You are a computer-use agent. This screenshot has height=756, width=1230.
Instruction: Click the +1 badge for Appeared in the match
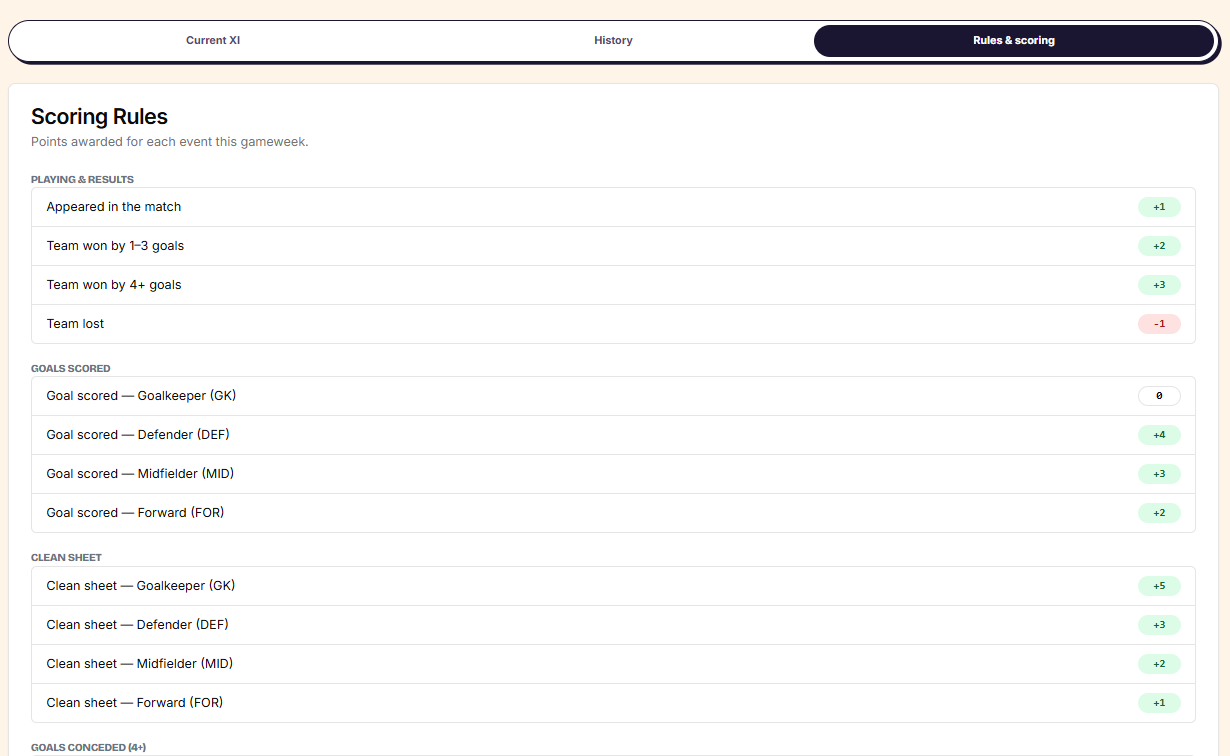1159,207
